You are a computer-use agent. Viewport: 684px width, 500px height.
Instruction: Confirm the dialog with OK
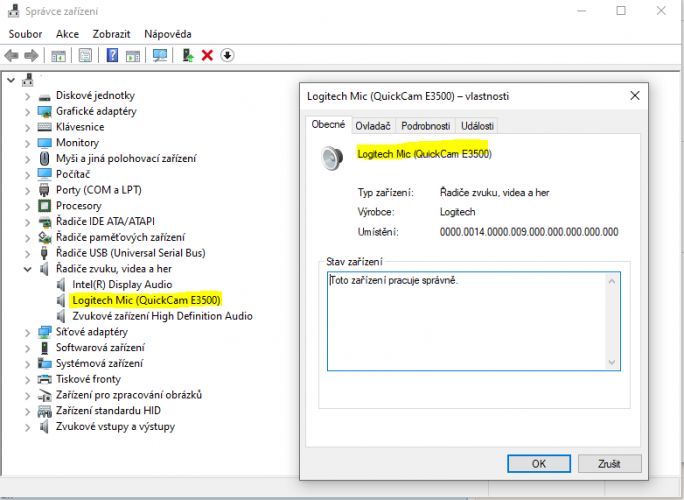(539, 463)
